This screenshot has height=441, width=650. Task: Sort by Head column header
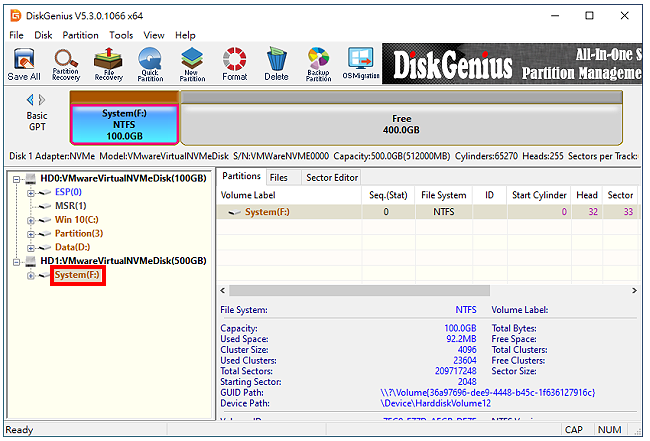tap(587, 195)
